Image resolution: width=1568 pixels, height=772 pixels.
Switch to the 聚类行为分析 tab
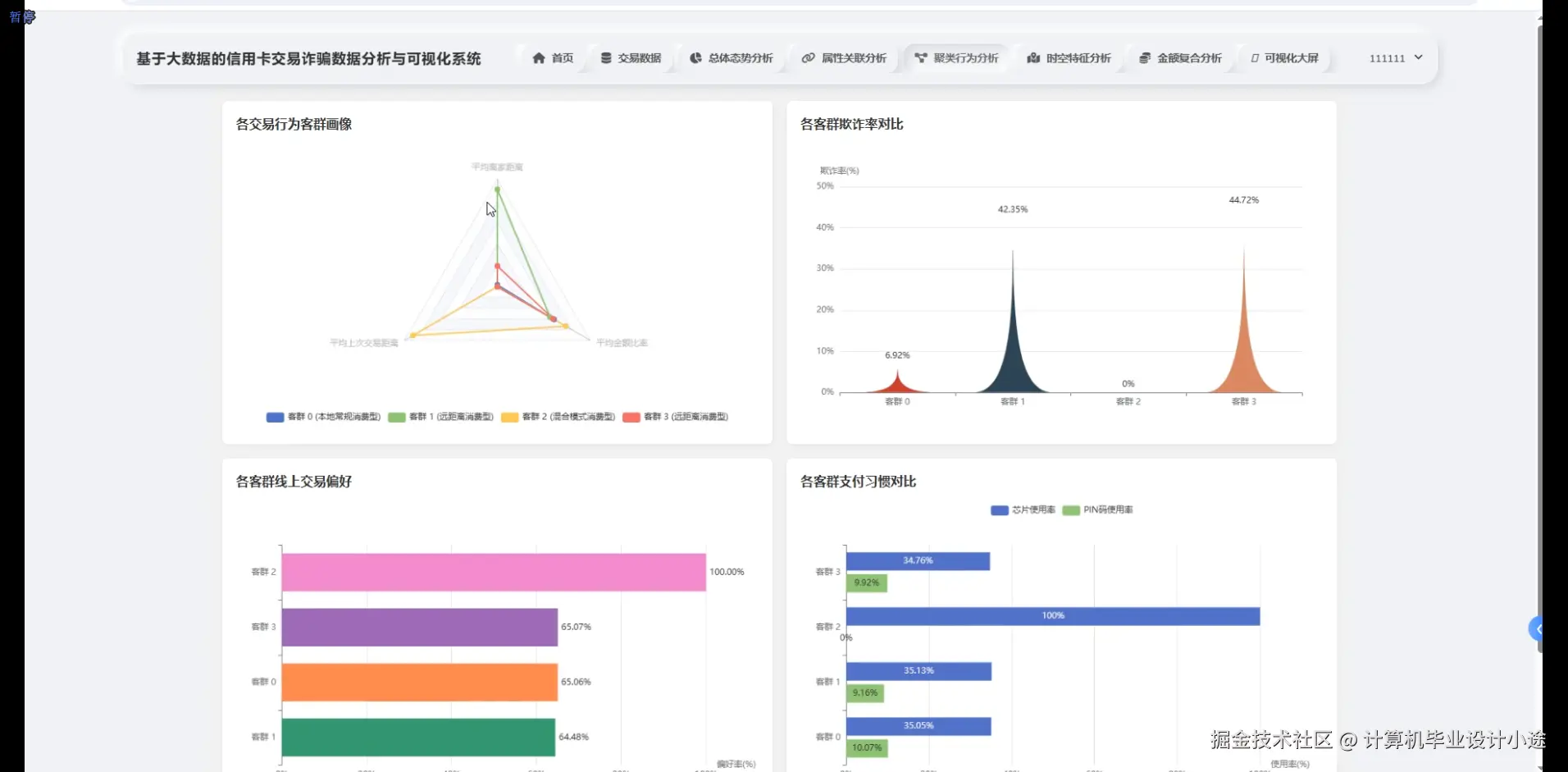(956, 58)
